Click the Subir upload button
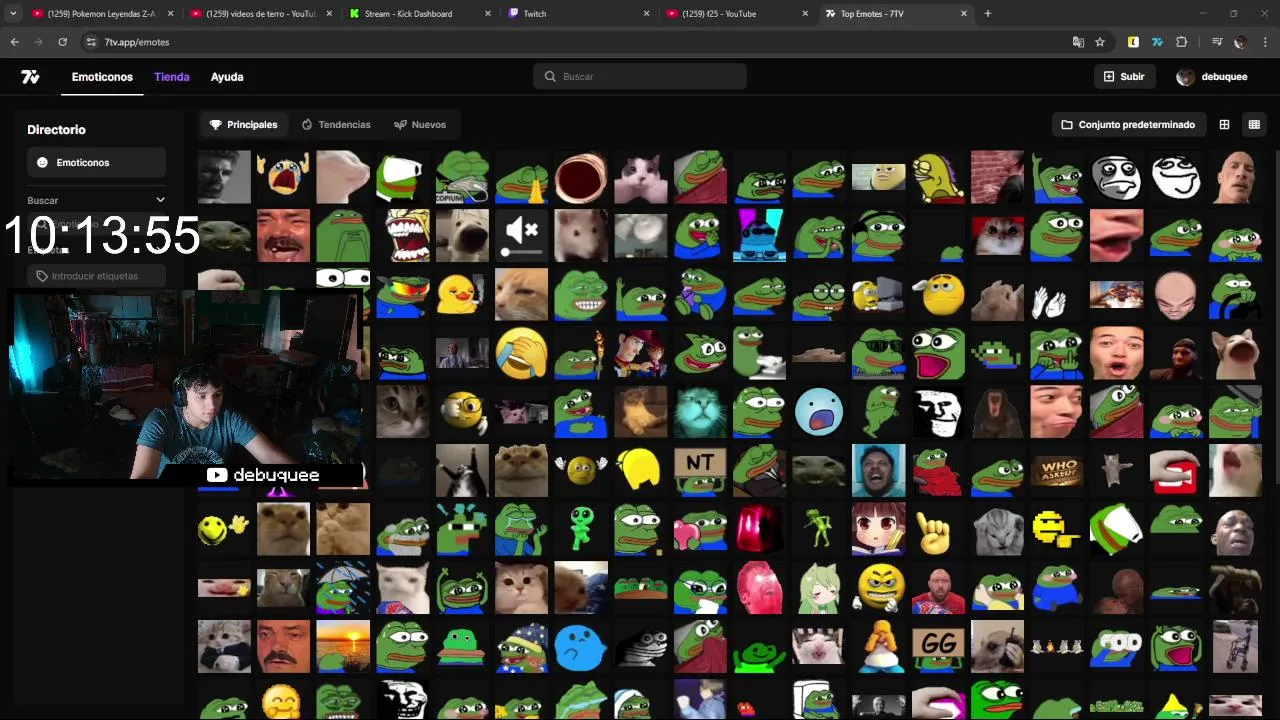 [1124, 76]
